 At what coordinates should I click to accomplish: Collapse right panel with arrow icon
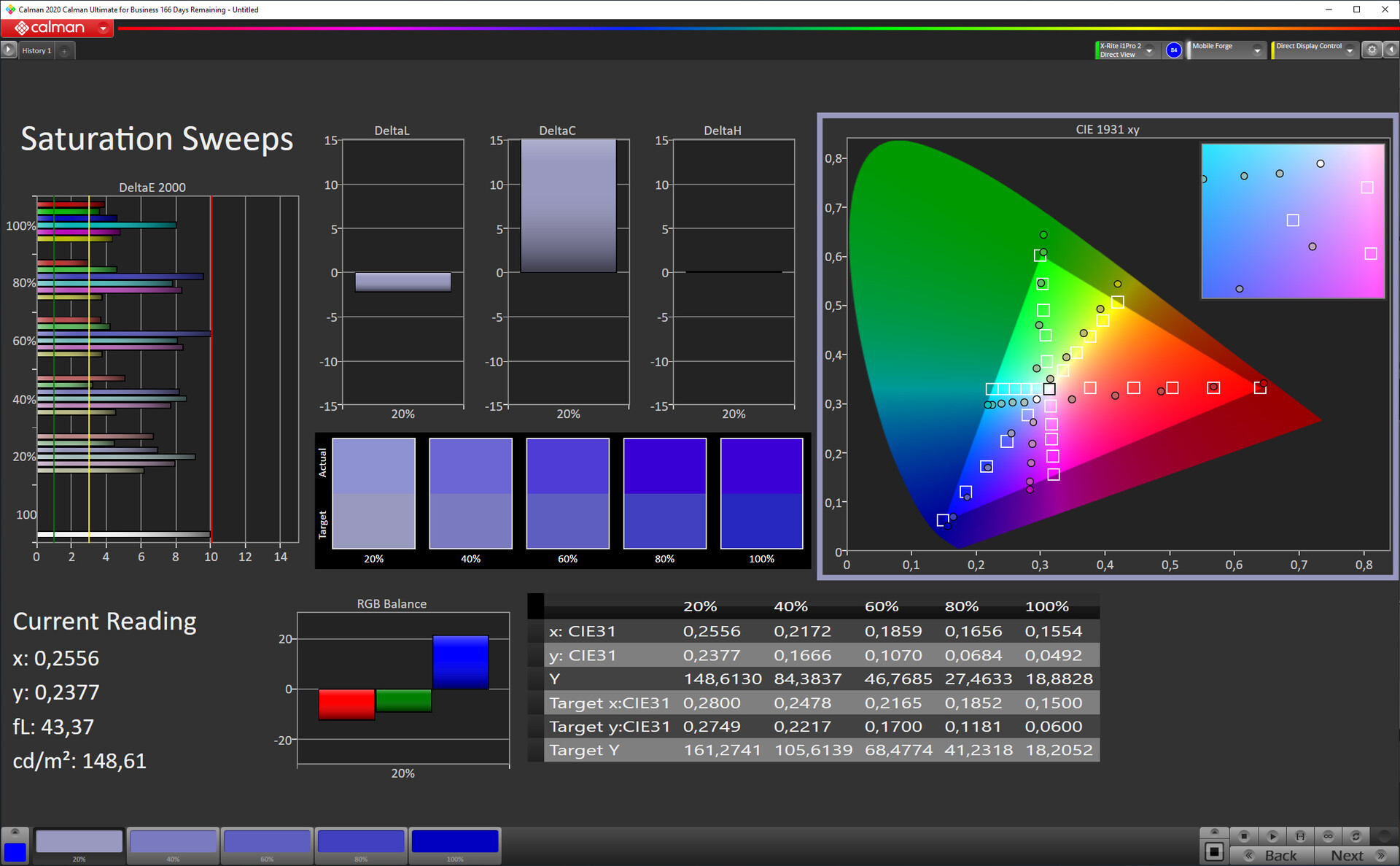(x=1391, y=50)
